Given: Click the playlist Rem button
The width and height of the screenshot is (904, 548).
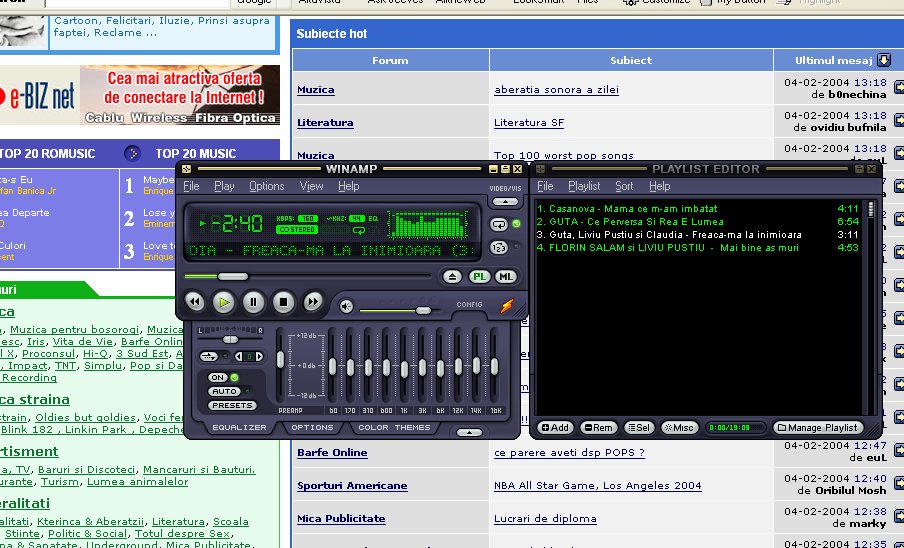Looking at the screenshot, I should point(598,428).
